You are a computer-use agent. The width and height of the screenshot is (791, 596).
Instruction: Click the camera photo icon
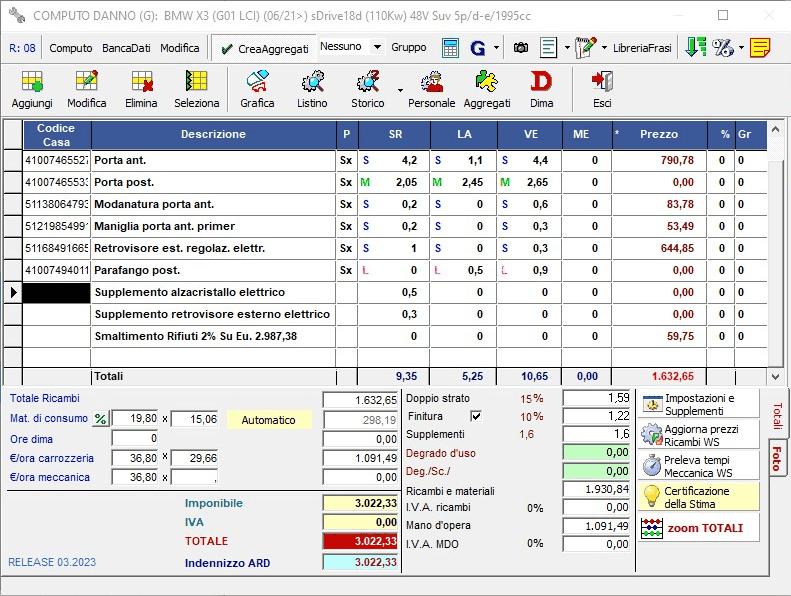[521, 48]
